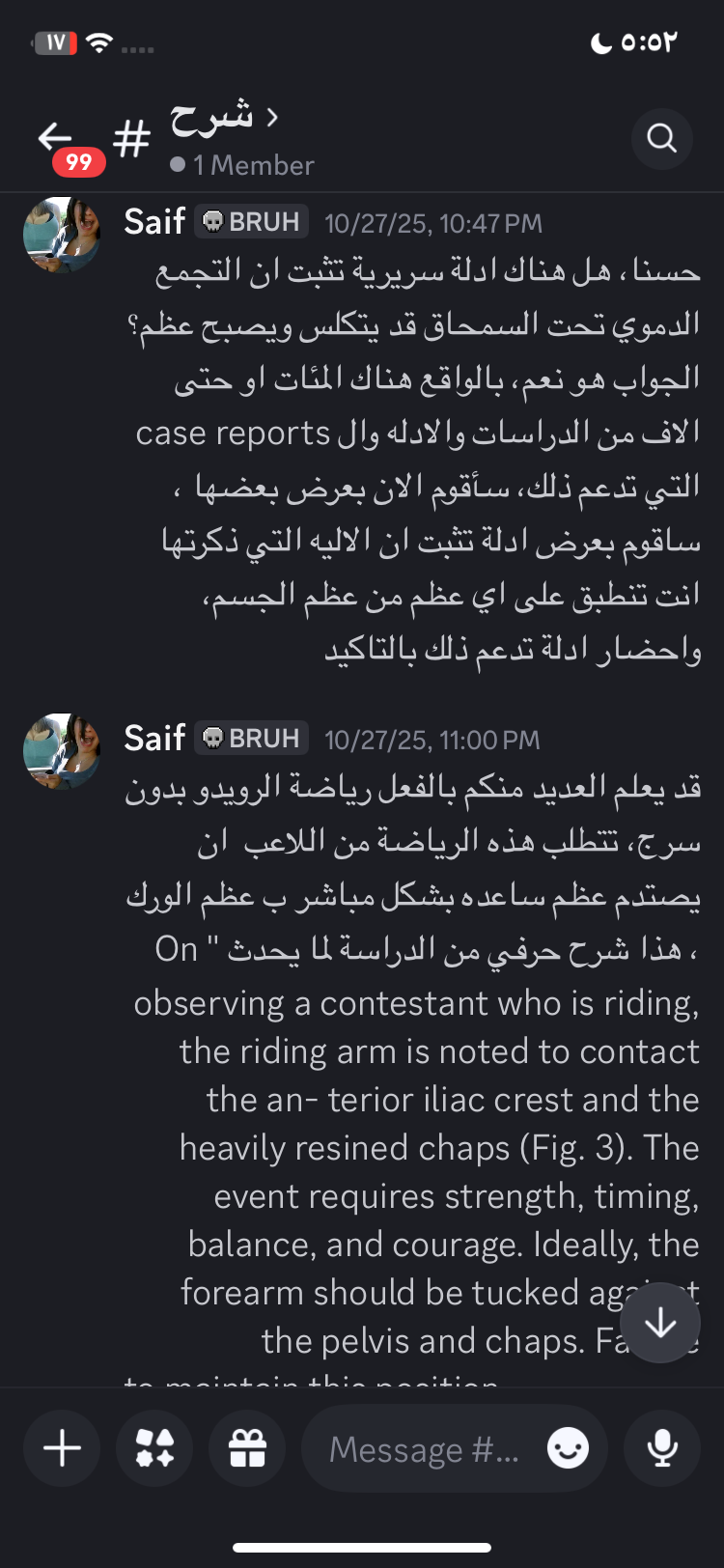Image resolution: width=724 pixels, height=1568 pixels.
Task: Open Saif's avatar on 10:47 PM message
Action: [x=62, y=236]
